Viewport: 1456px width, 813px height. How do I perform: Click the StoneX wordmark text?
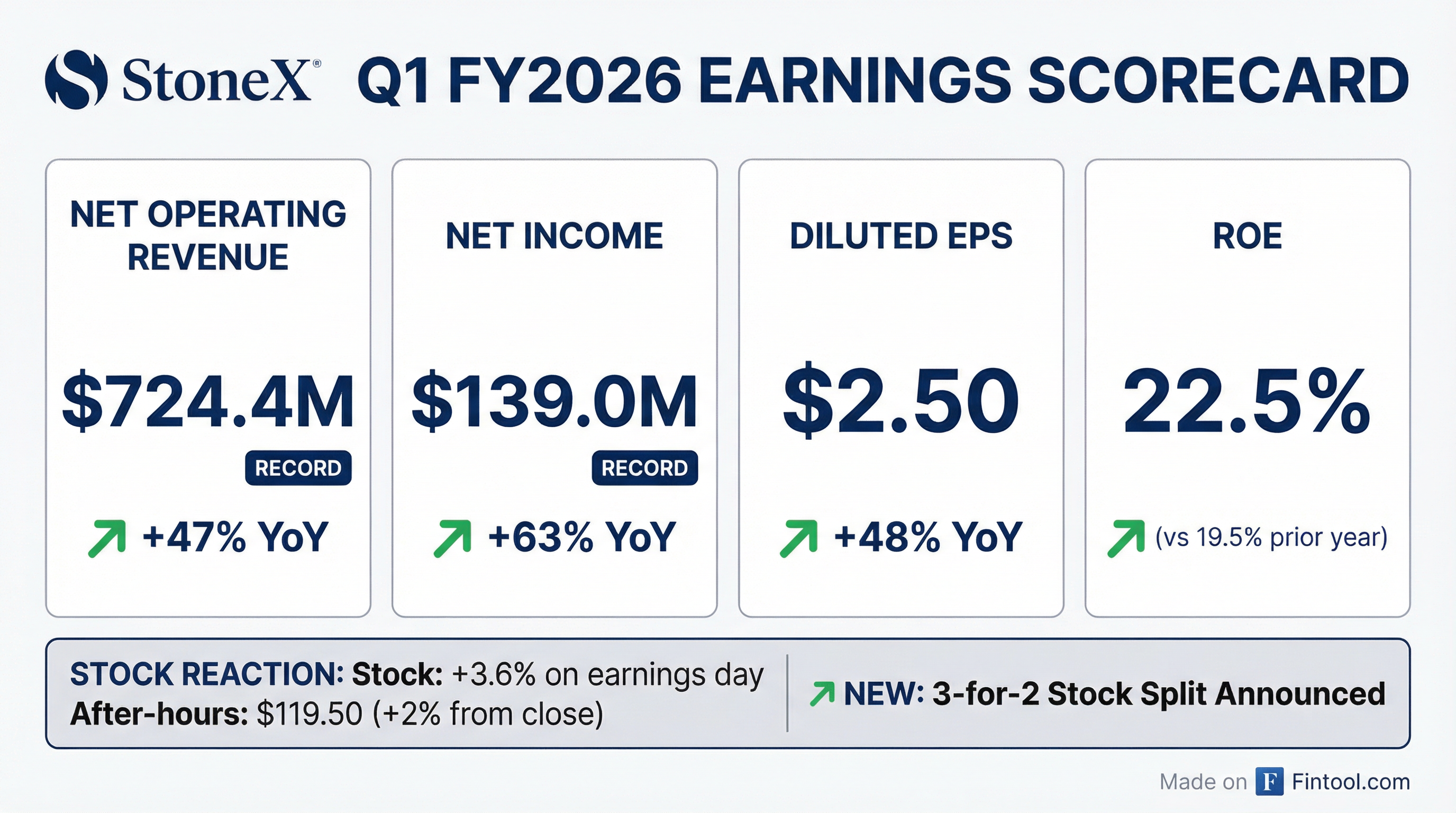[x=217, y=80]
